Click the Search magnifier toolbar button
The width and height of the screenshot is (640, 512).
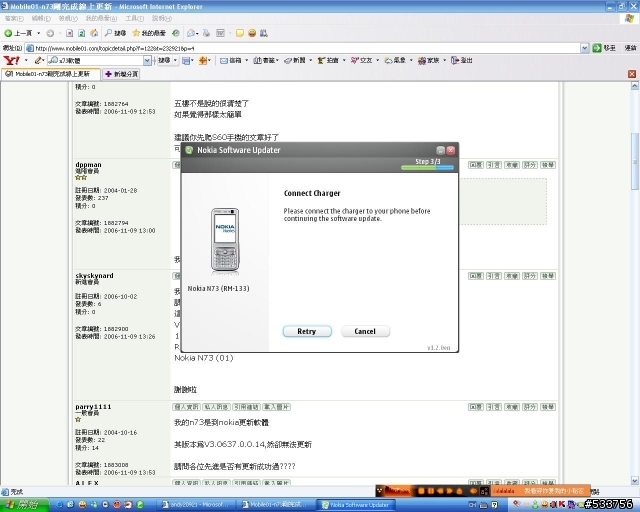point(115,33)
